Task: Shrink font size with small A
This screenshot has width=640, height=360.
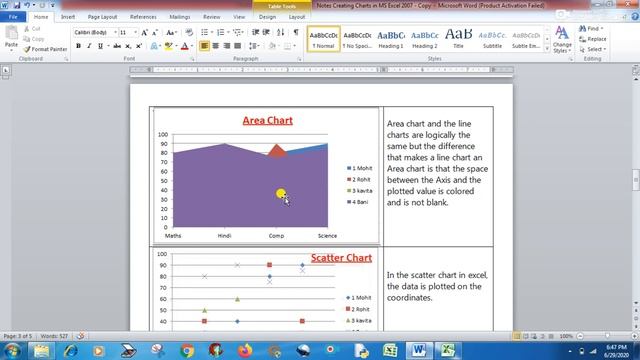Action: click(155, 32)
